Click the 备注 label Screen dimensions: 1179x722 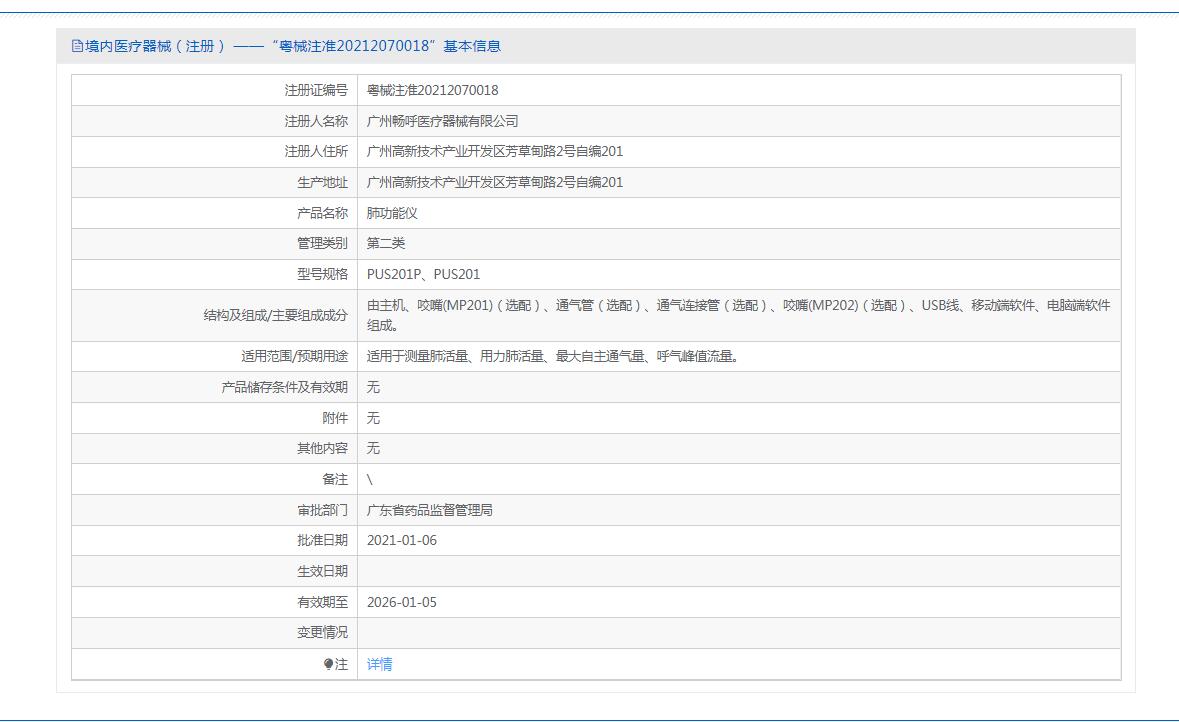(x=335, y=479)
